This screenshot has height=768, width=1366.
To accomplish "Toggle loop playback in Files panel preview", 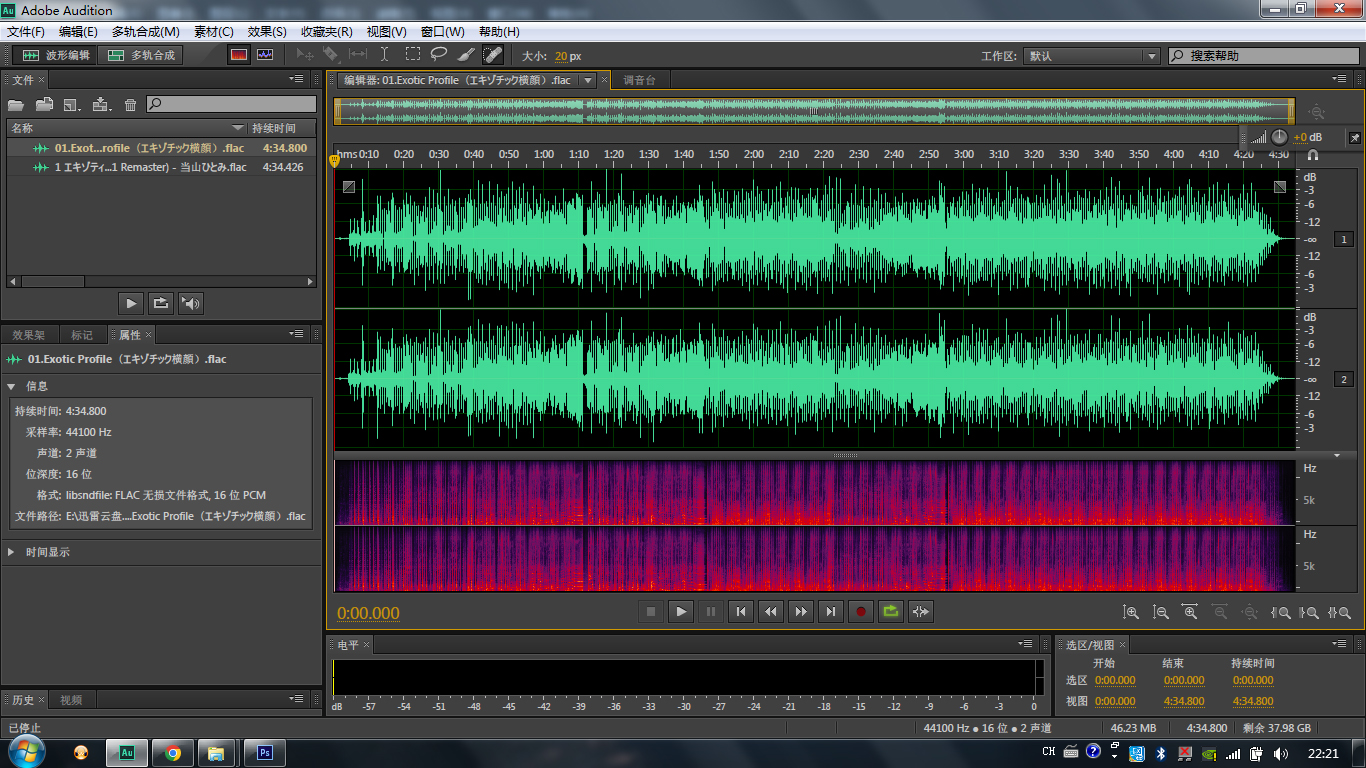I will coord(160,303).
